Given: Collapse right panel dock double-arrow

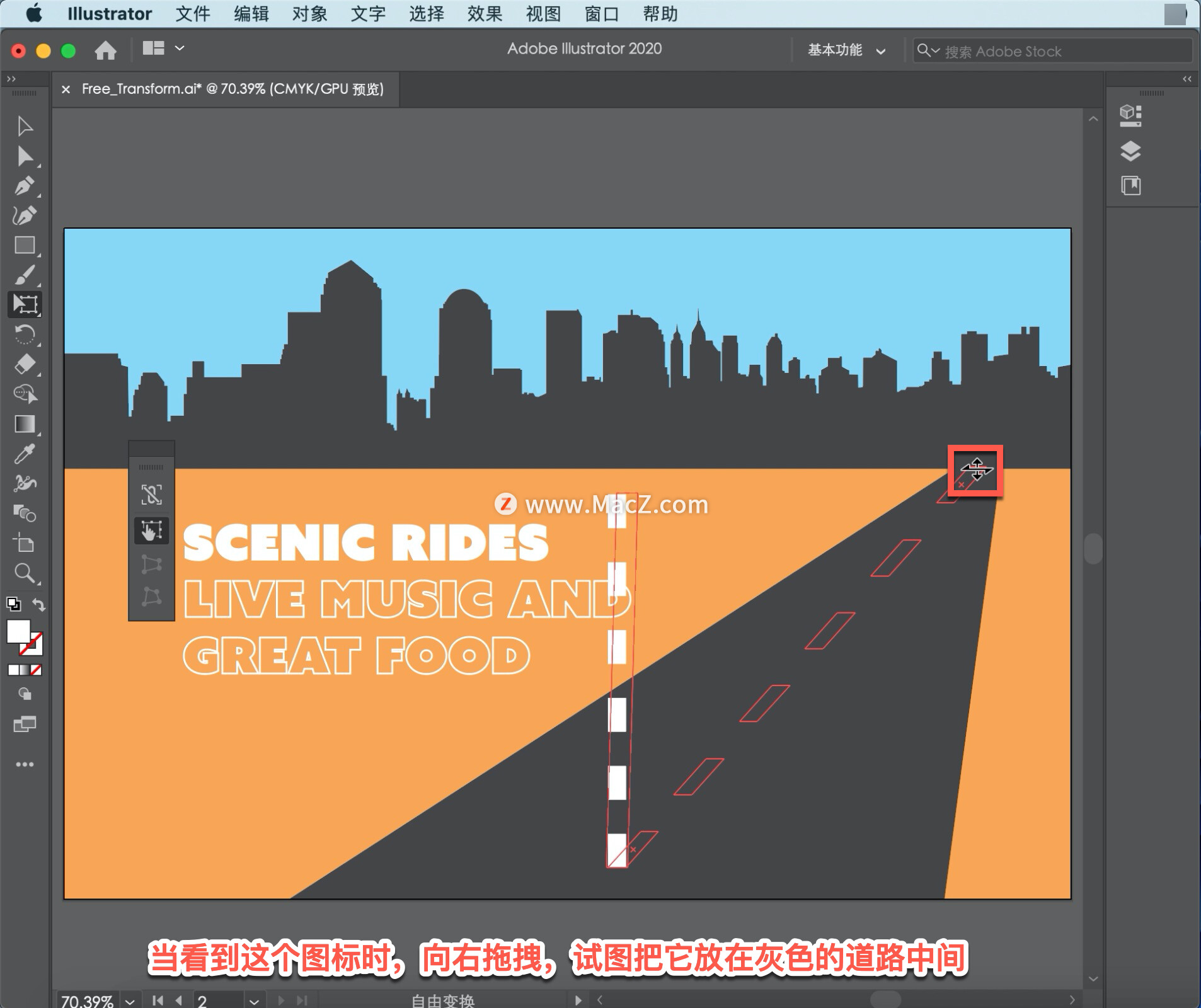Looking at the screenshot, I should click(1187, 79).
